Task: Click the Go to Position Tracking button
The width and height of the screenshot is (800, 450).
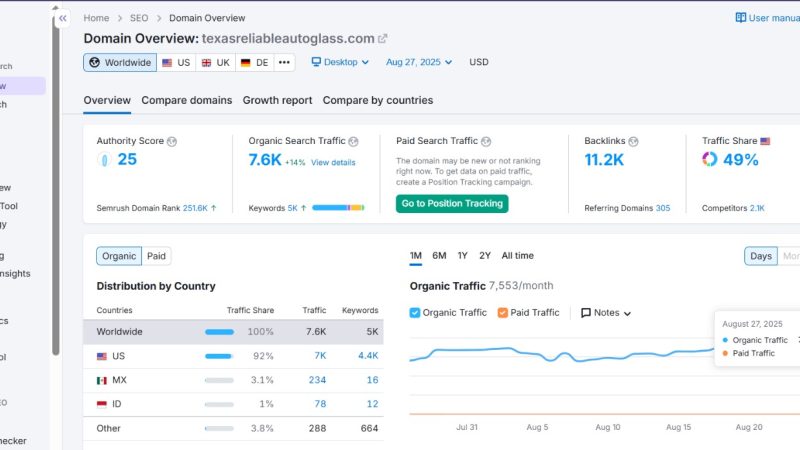Action: (x=452, y=204)
